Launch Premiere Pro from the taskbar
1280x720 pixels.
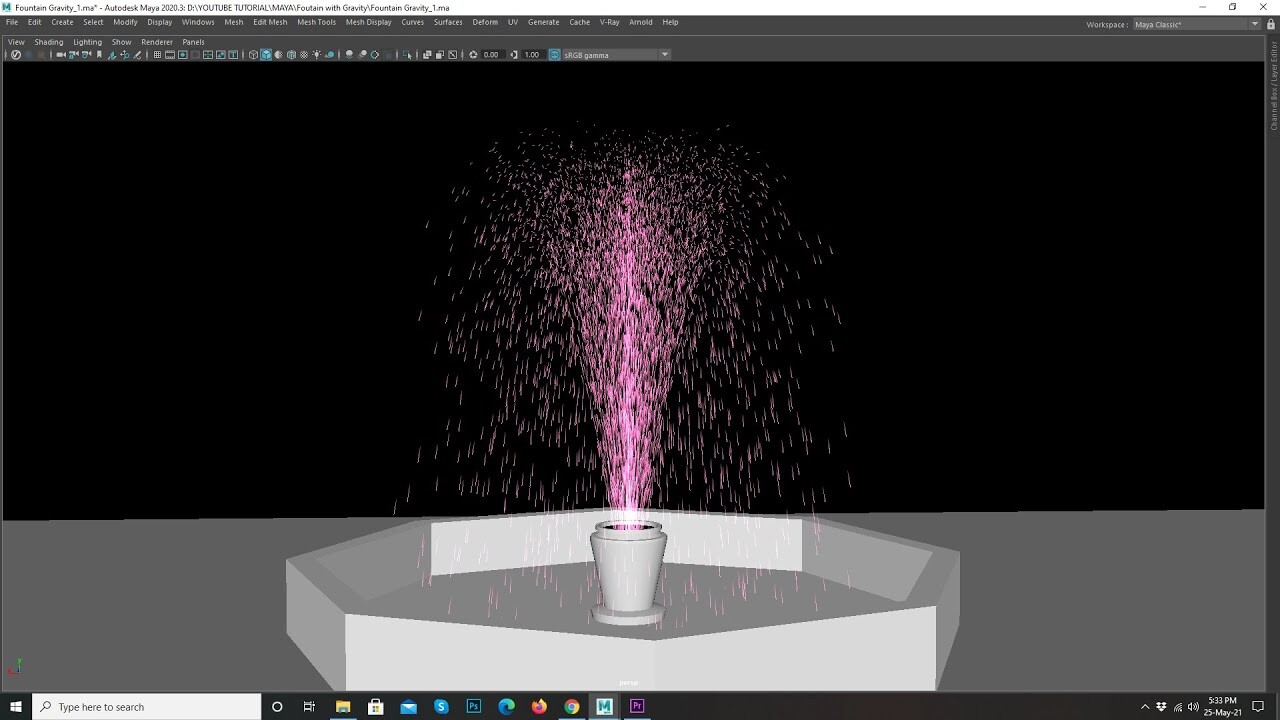coord(637,706)
